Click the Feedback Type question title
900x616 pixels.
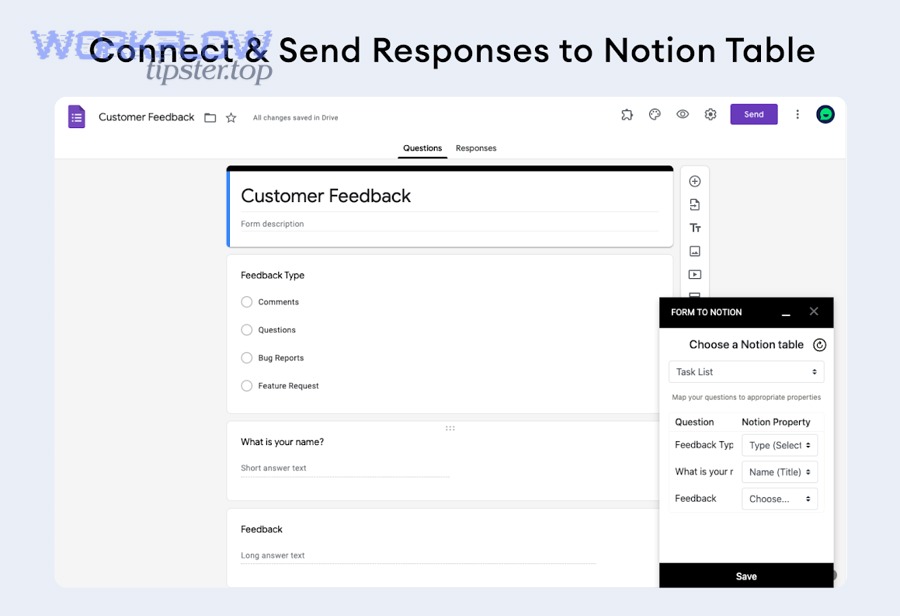pyautogui.click(x=273, y=276)
